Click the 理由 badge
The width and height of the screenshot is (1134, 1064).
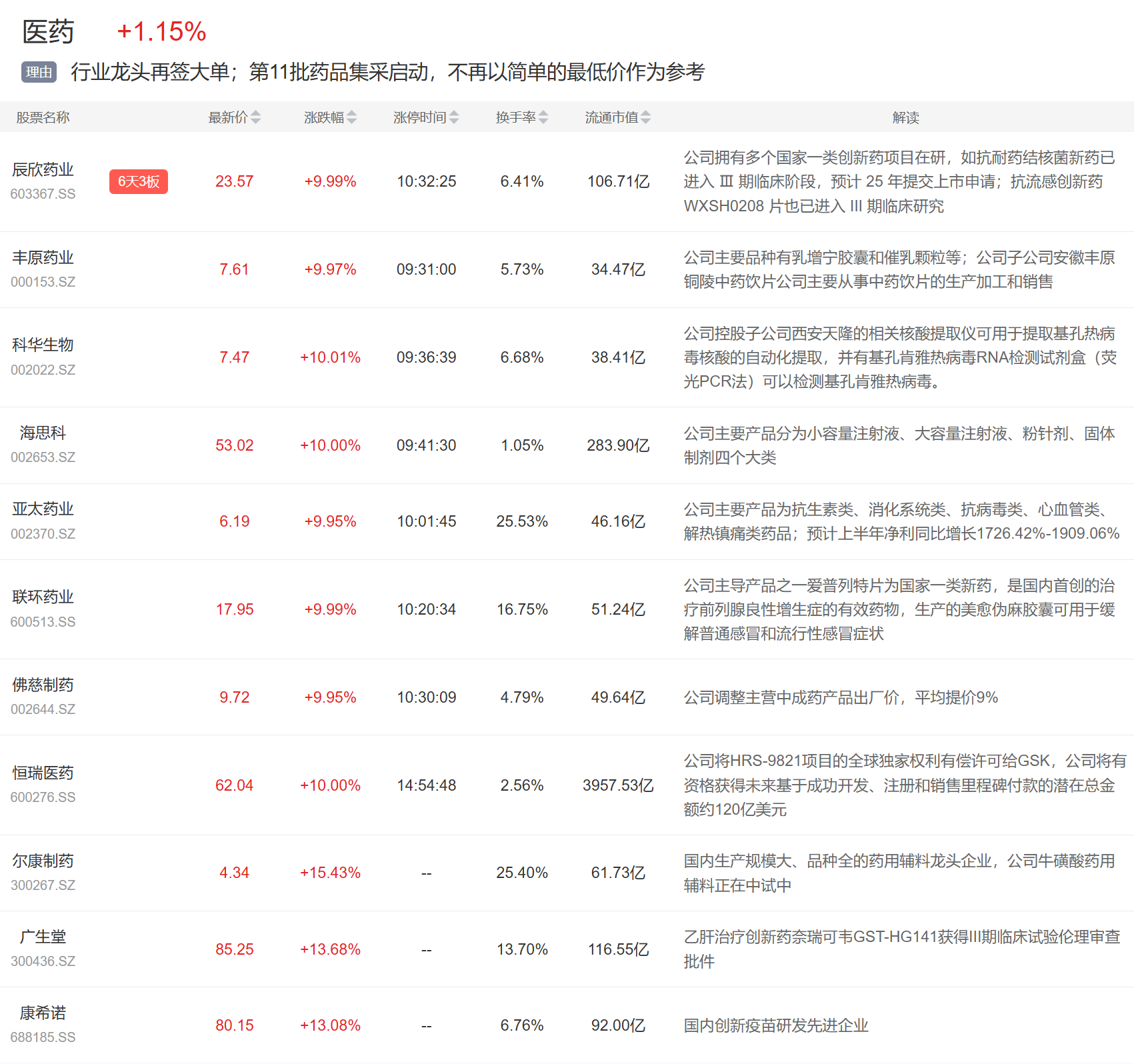click(39, 72)
